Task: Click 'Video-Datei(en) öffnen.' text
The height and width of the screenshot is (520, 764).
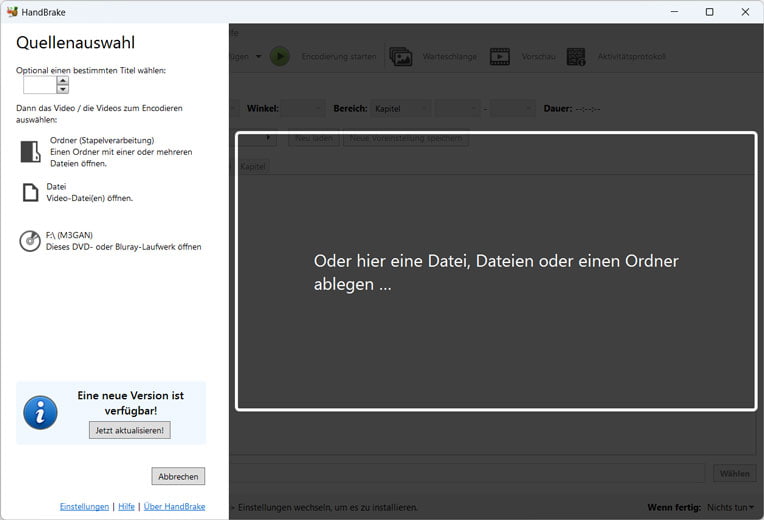Action: tap(90, 198)
